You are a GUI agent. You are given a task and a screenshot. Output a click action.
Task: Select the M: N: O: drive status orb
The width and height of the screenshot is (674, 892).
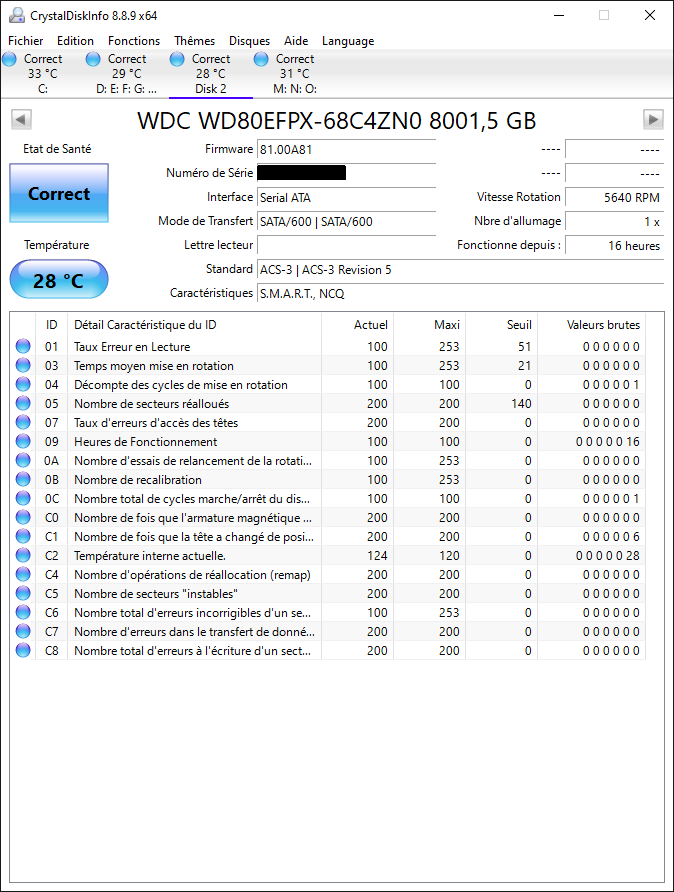261,59
